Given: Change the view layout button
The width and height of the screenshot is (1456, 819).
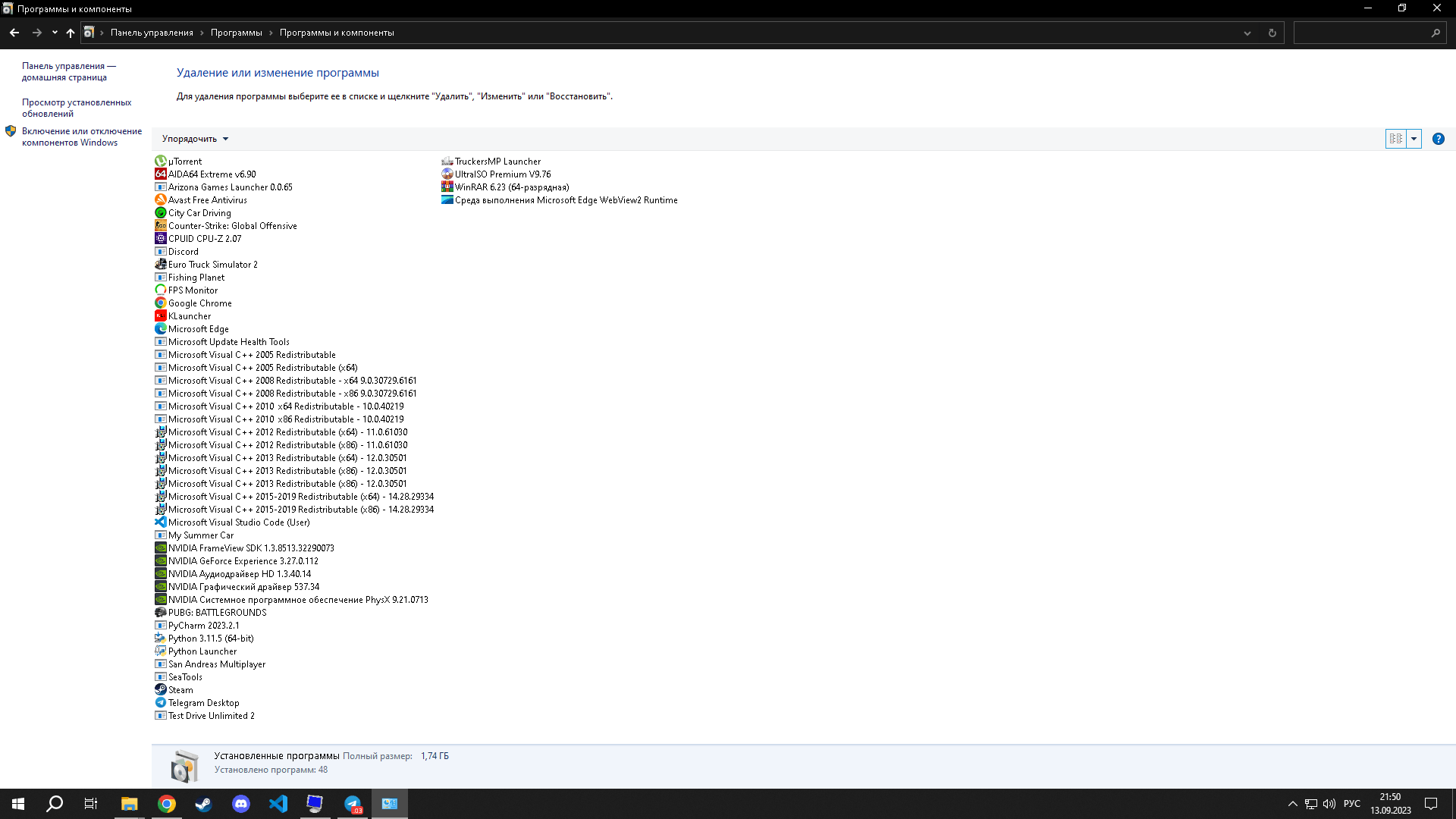Looking at the screenshot, I should pos(1396,139).
